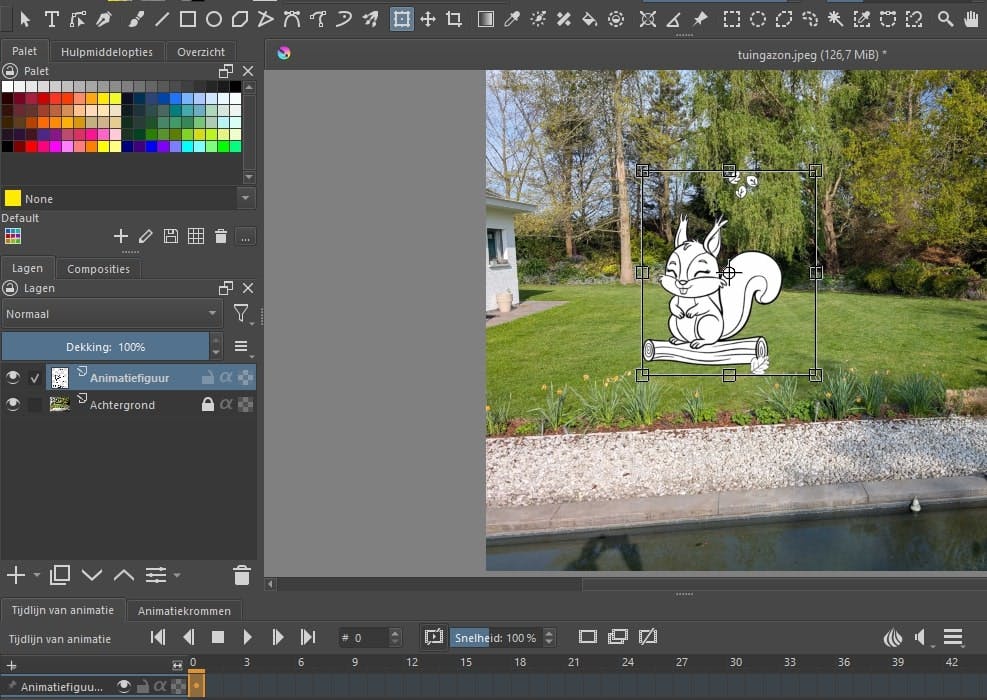The image size is (987, 700).
Task: Open the Animatiekrommen tab
Action: point(184,611)
